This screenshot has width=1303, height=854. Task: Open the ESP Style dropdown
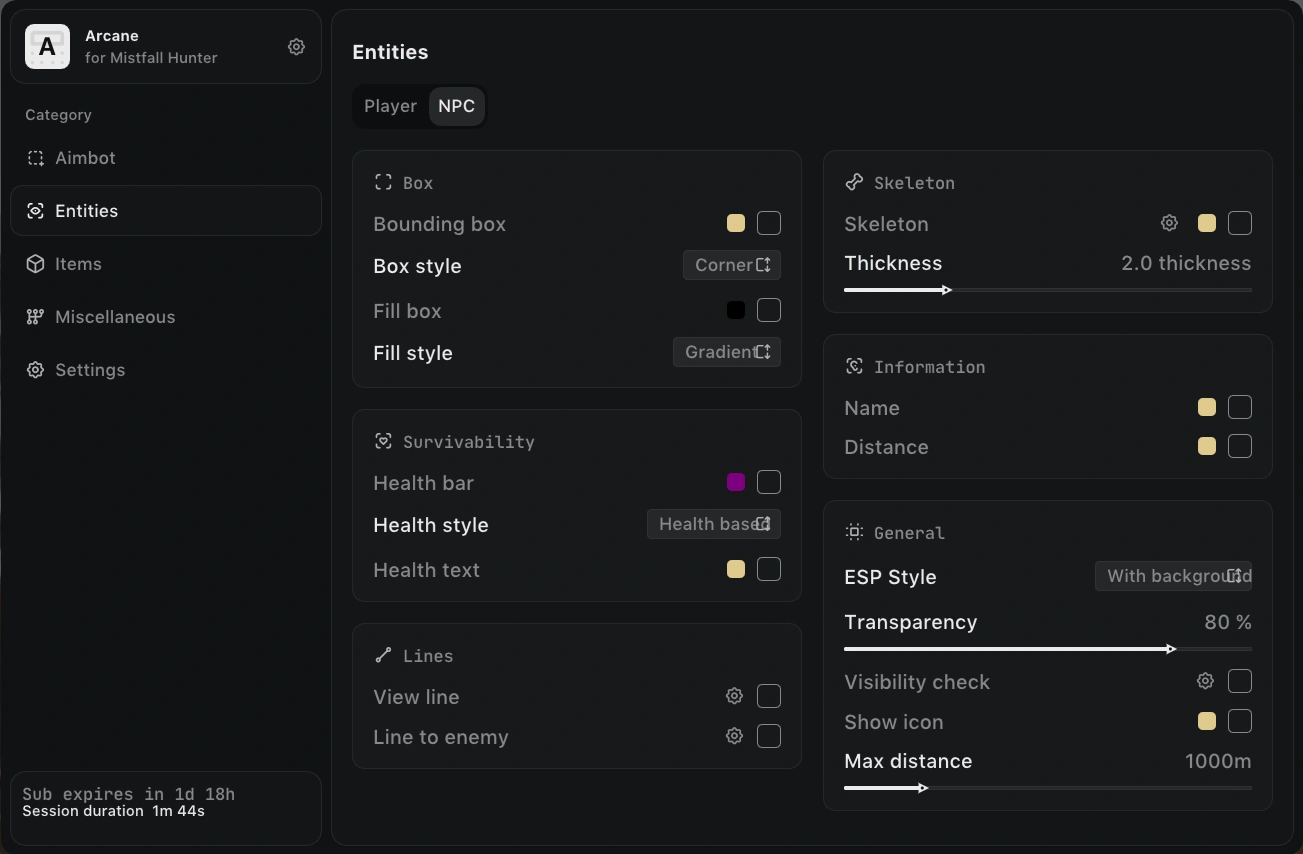pos(1174,576)
